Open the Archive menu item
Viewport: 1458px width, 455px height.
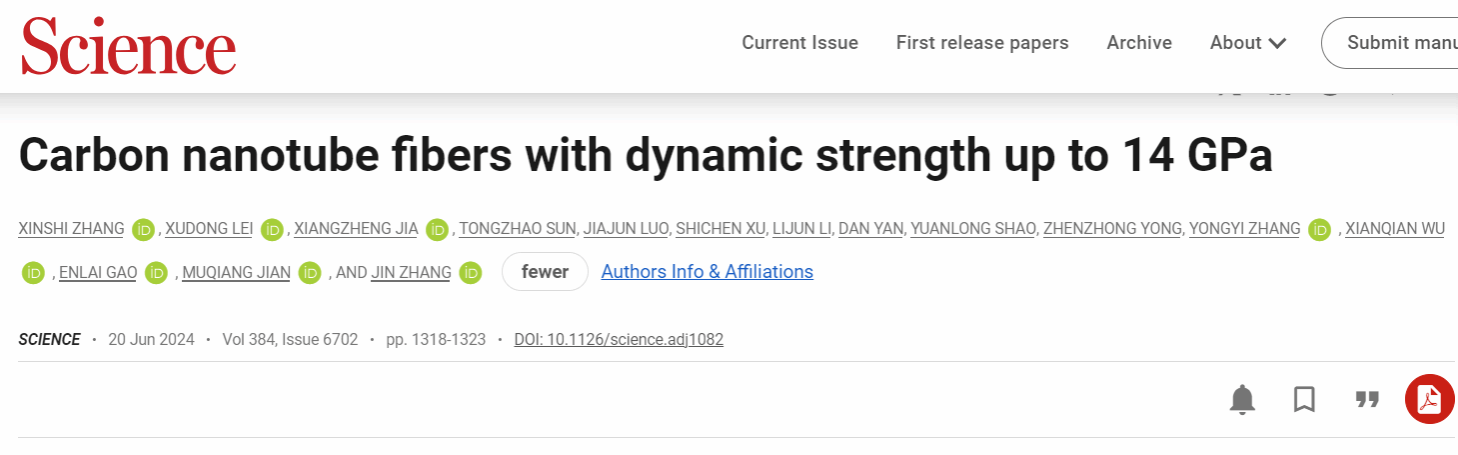click(1139, 43)
